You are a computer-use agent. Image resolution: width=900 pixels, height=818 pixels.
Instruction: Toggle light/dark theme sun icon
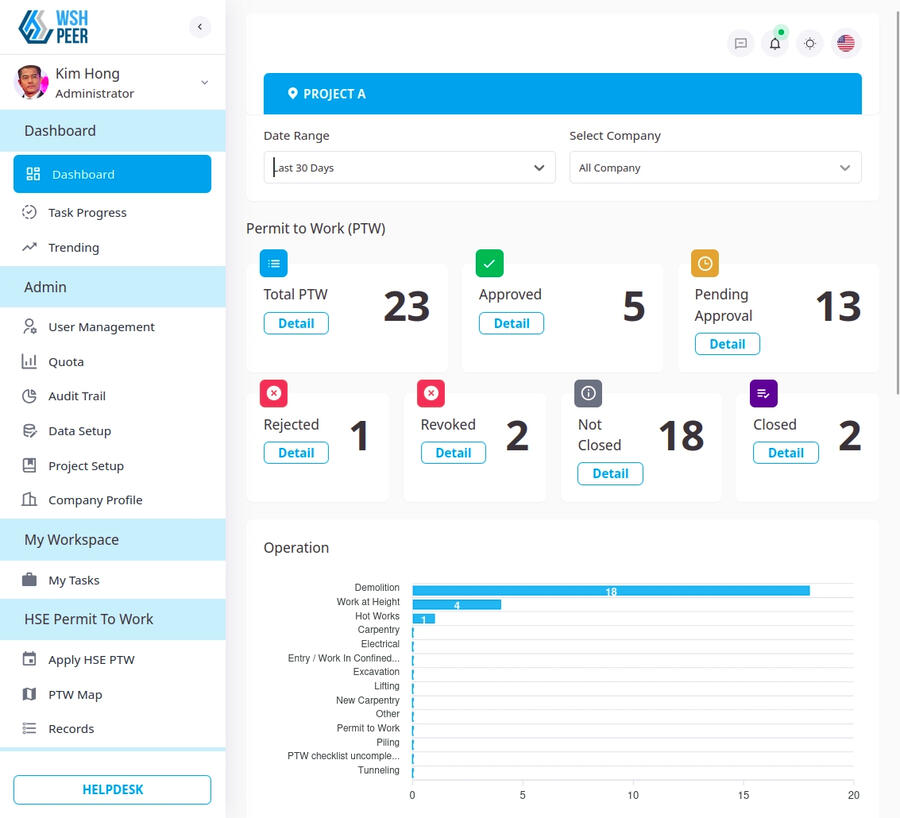(x=810, y=44)
